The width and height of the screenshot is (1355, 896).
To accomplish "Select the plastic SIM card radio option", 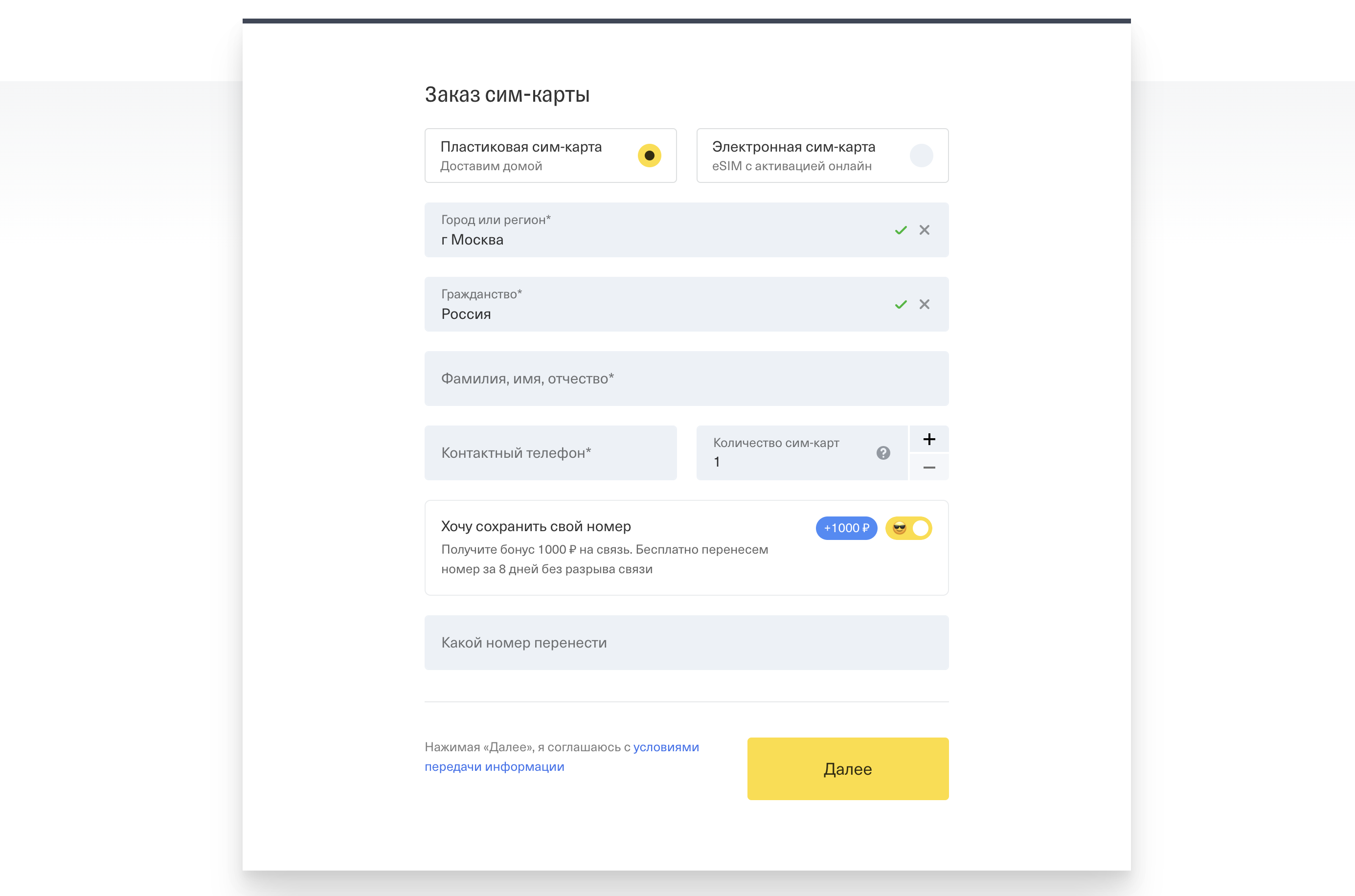I will [649, 156].
